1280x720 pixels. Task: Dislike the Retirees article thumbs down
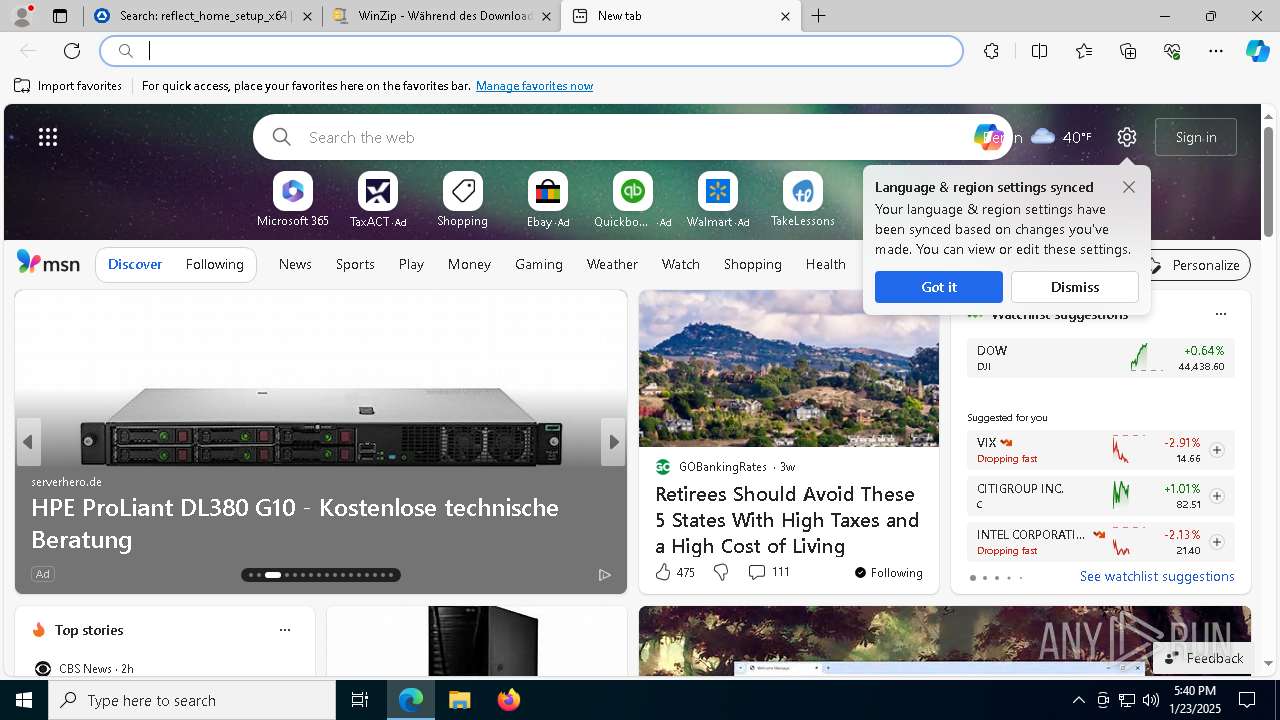tap(721, 572)
